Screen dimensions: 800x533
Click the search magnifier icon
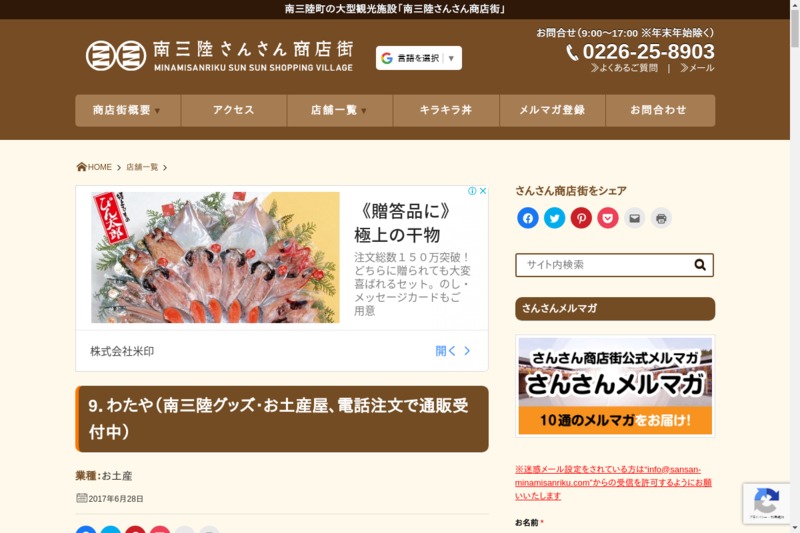click(700, 265)
